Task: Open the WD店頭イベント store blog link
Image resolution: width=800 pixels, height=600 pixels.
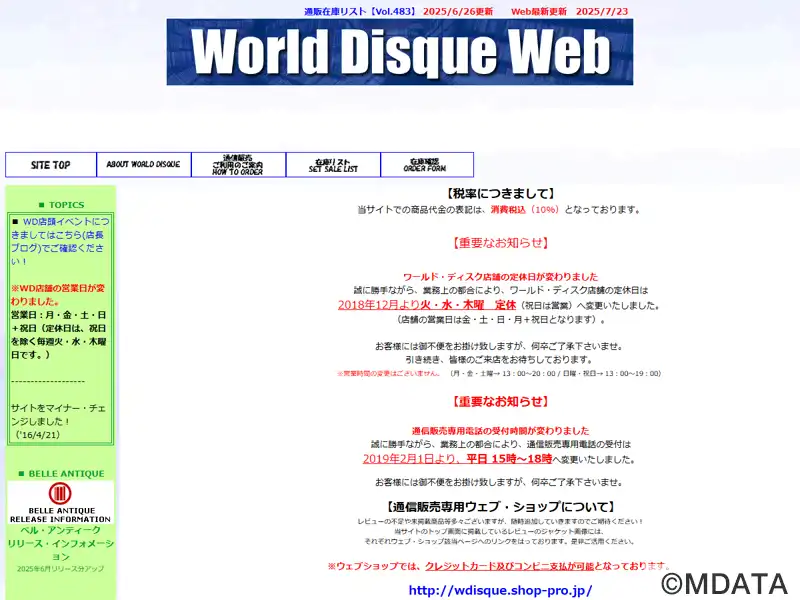Action: coord(60,241)
